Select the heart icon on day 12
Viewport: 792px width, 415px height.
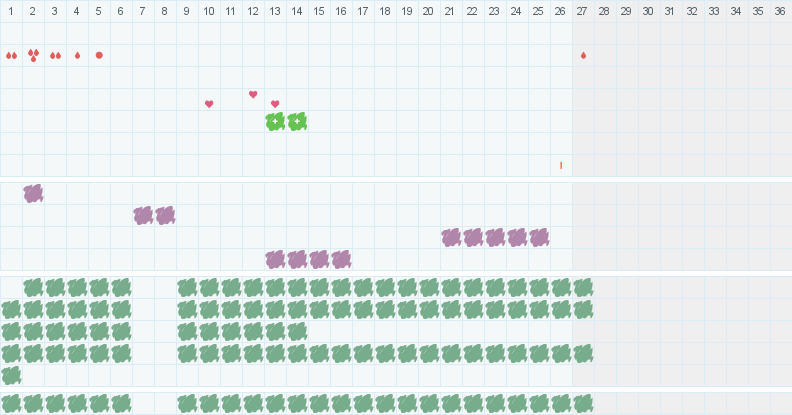click(253, 94)
